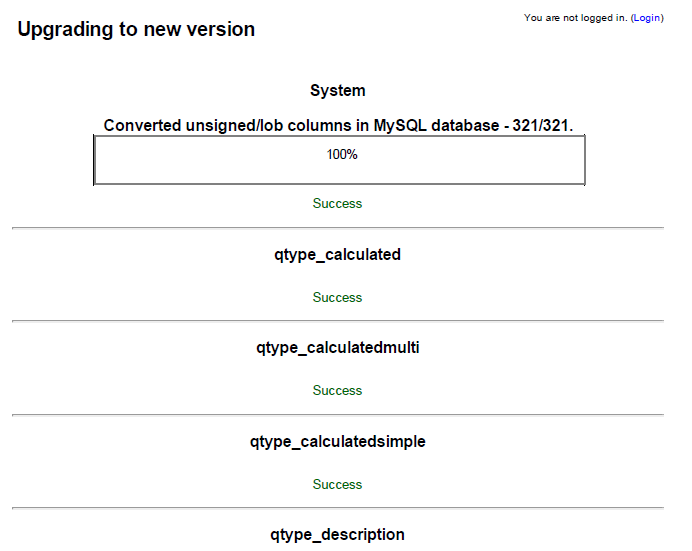Screen dimensions: 692x551
Task: Select the qtype_calculatedmulti heading
Action: click(338, 348)
